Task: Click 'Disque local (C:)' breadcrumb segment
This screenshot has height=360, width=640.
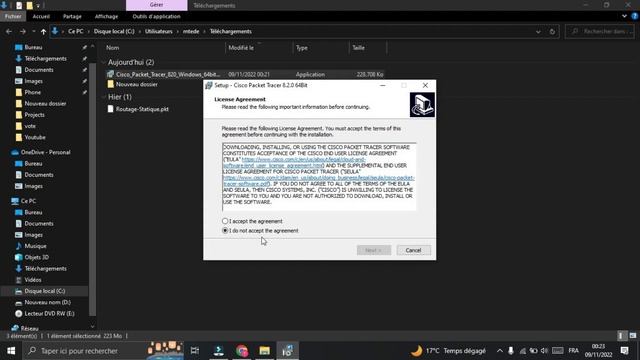Action: tap(114, 31)
